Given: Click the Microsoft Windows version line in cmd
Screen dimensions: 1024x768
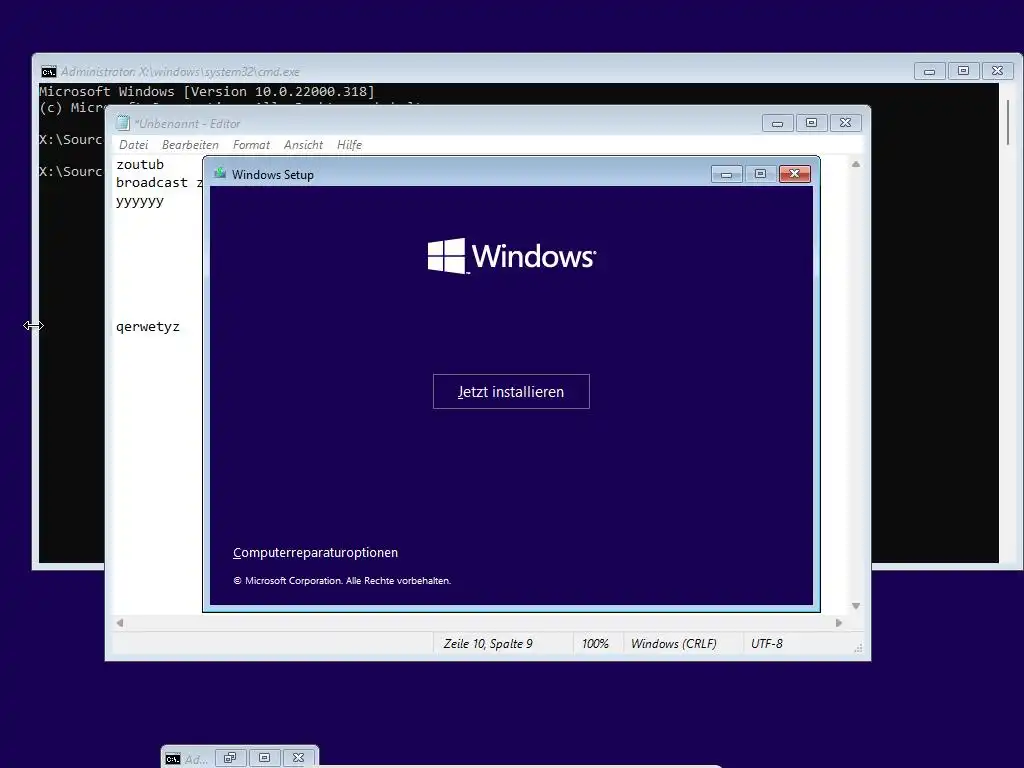Looking at the screenshot, I should click(x=207, y=91).
